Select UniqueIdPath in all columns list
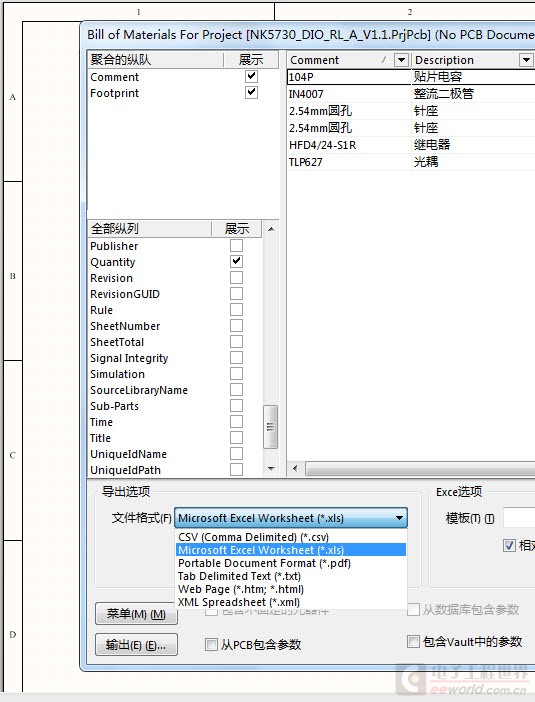The height and width of the screenshot is (702, 535). 125,470
